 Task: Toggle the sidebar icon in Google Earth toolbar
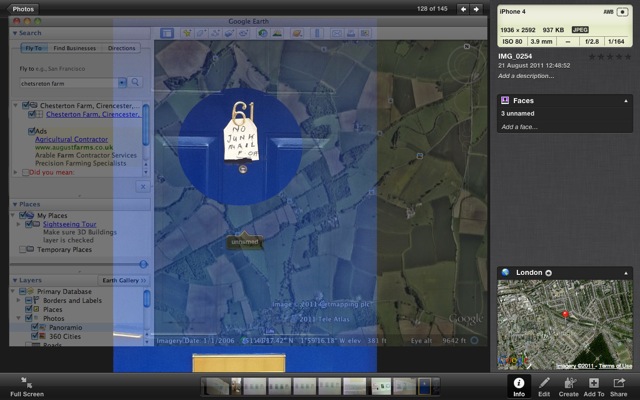[x=167, y=33]
